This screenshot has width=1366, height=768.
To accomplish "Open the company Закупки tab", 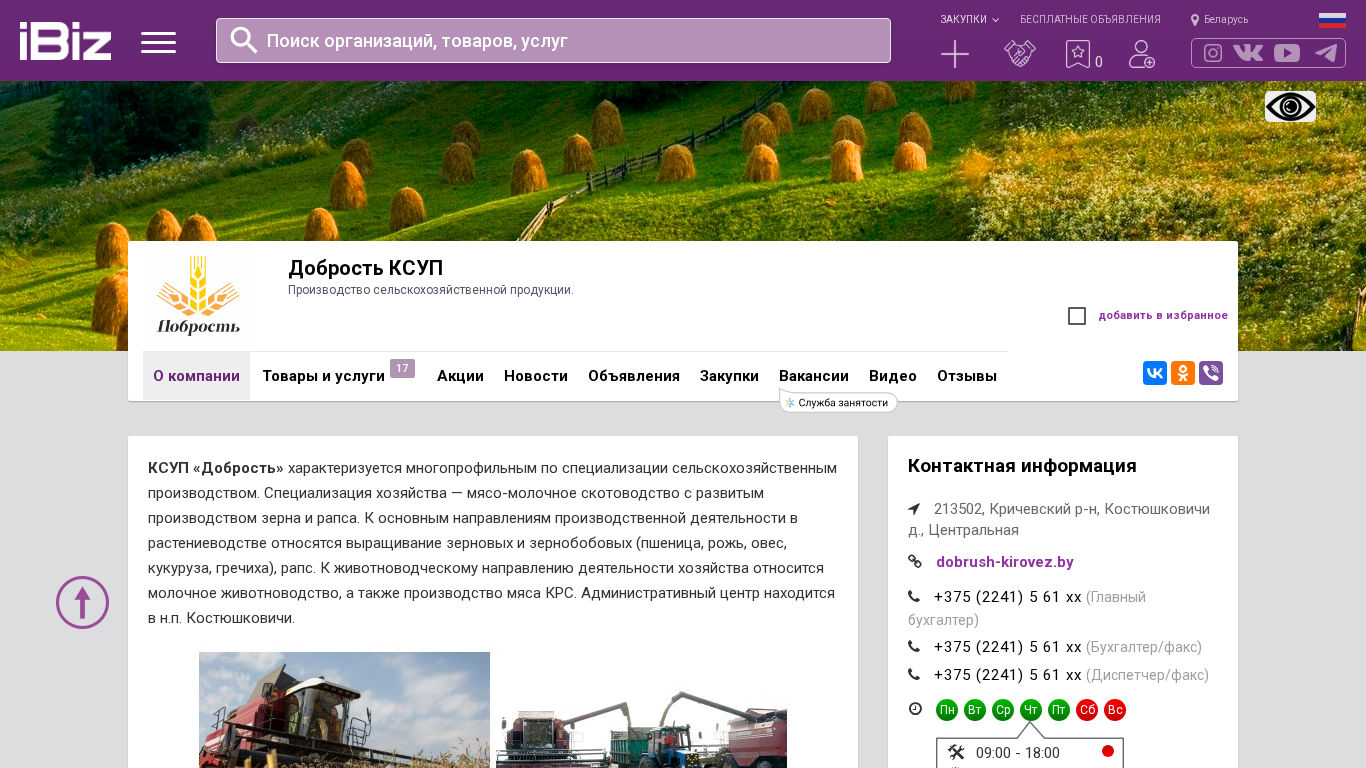I will [729, 376].
